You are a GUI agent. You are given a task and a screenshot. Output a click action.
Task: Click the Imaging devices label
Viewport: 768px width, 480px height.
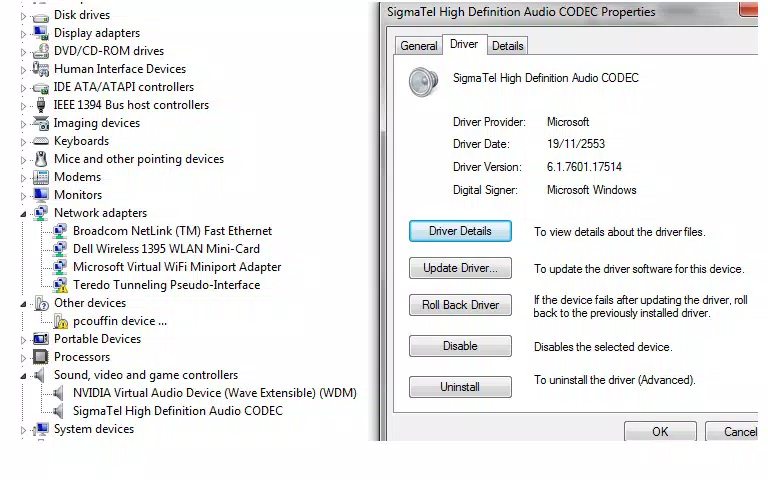pos(97,123)
